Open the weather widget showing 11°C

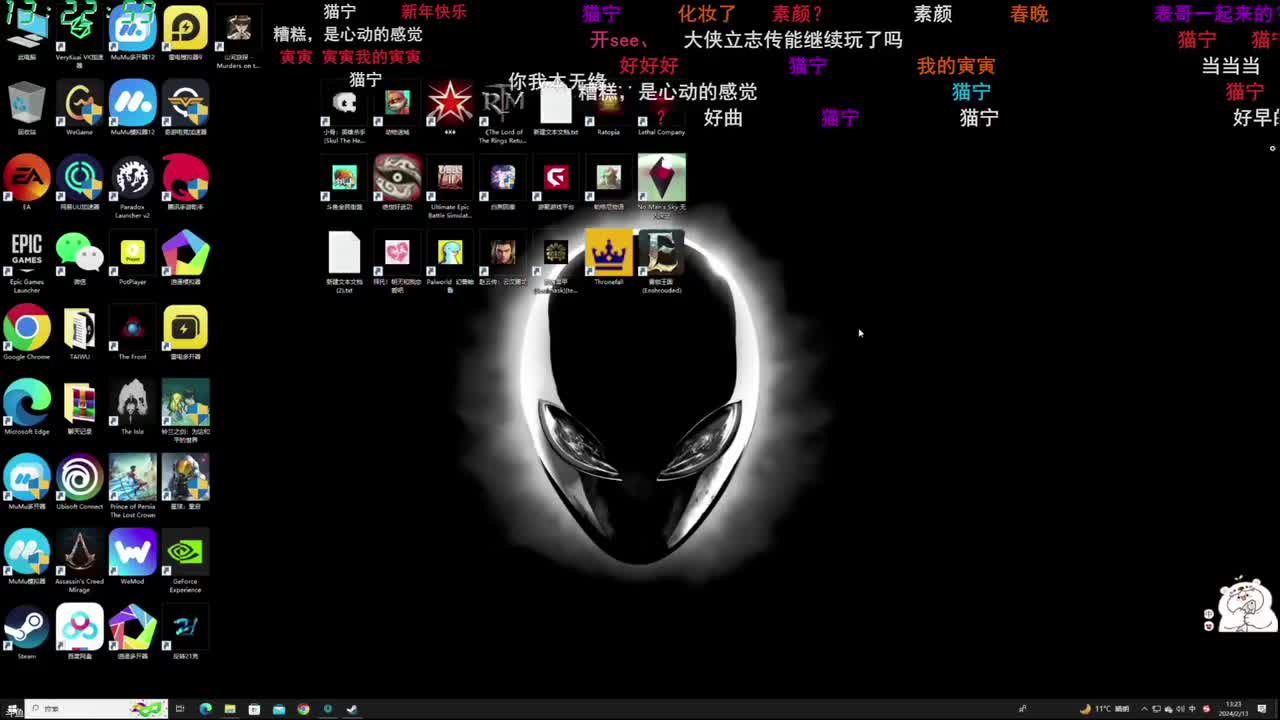tap(1104, 709)
